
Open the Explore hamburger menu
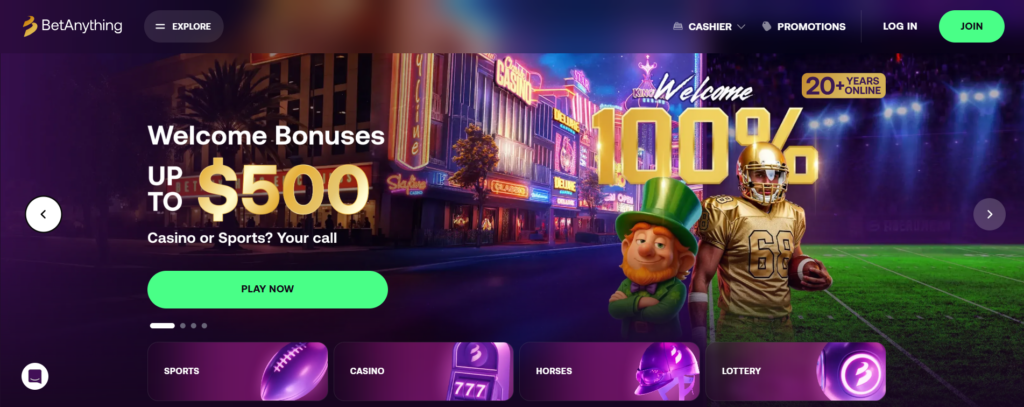184,27
